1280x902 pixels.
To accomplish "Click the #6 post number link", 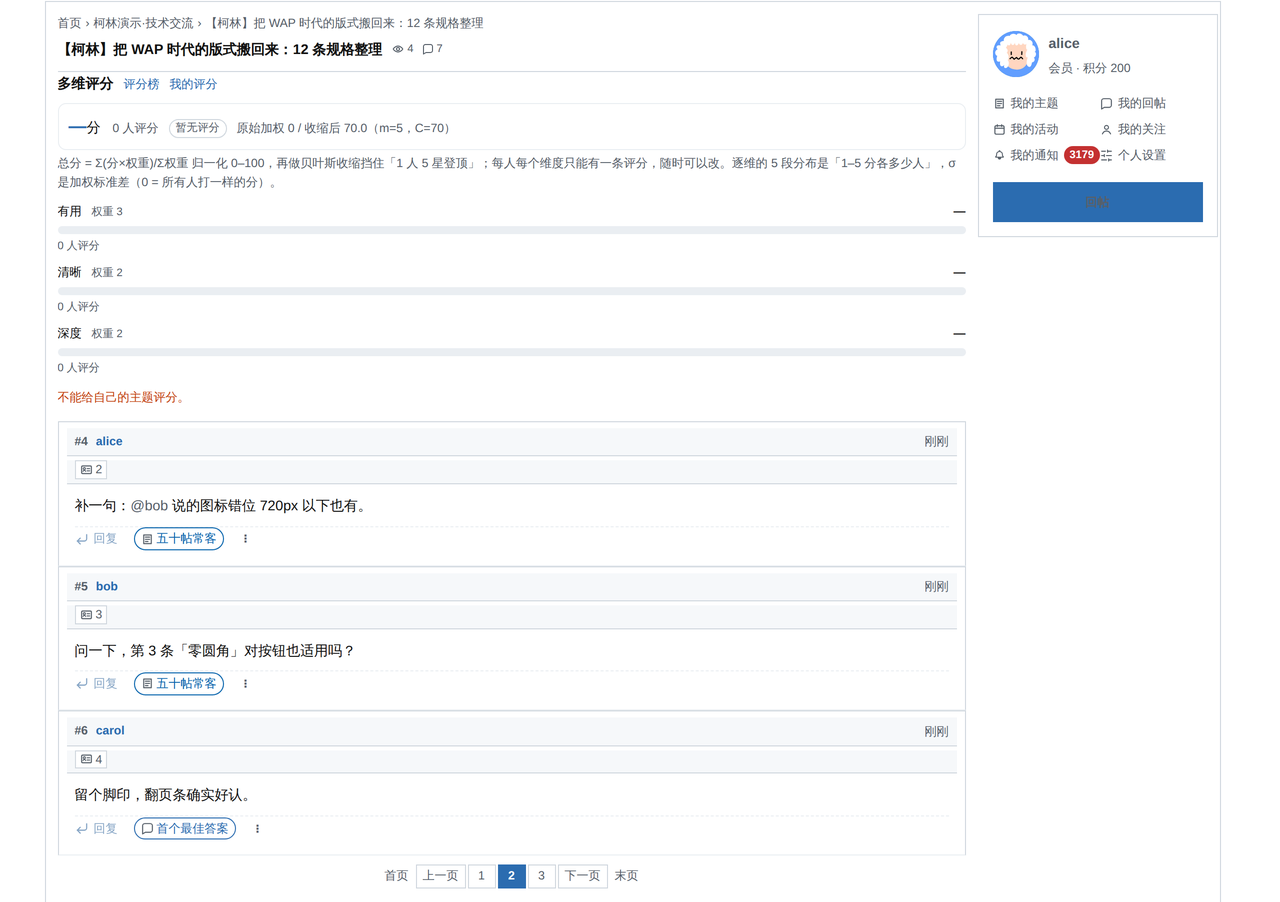I will [81, 731].
